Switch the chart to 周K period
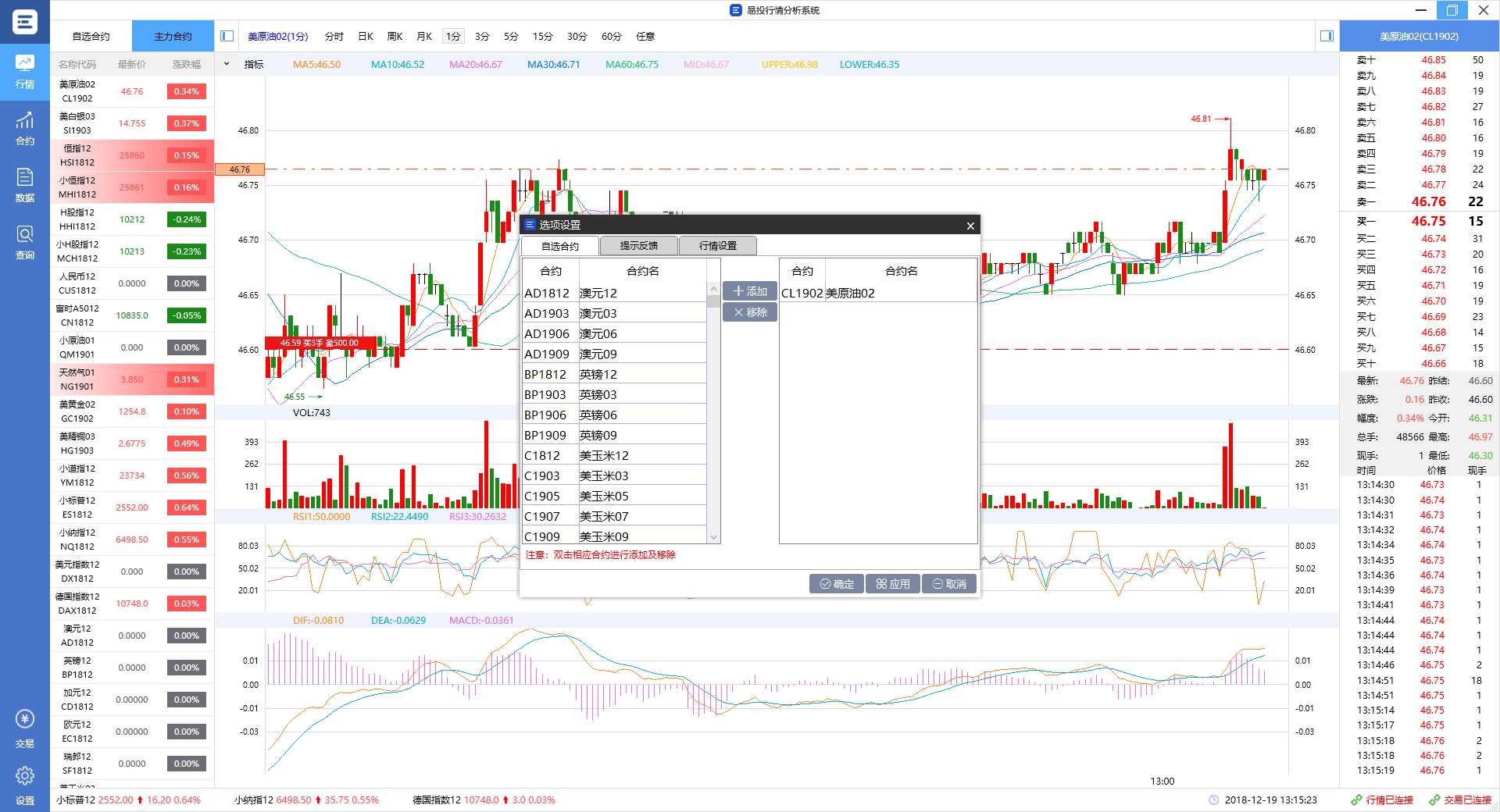The height and width of the screenshot is (812, 1500). coord(395,37)
